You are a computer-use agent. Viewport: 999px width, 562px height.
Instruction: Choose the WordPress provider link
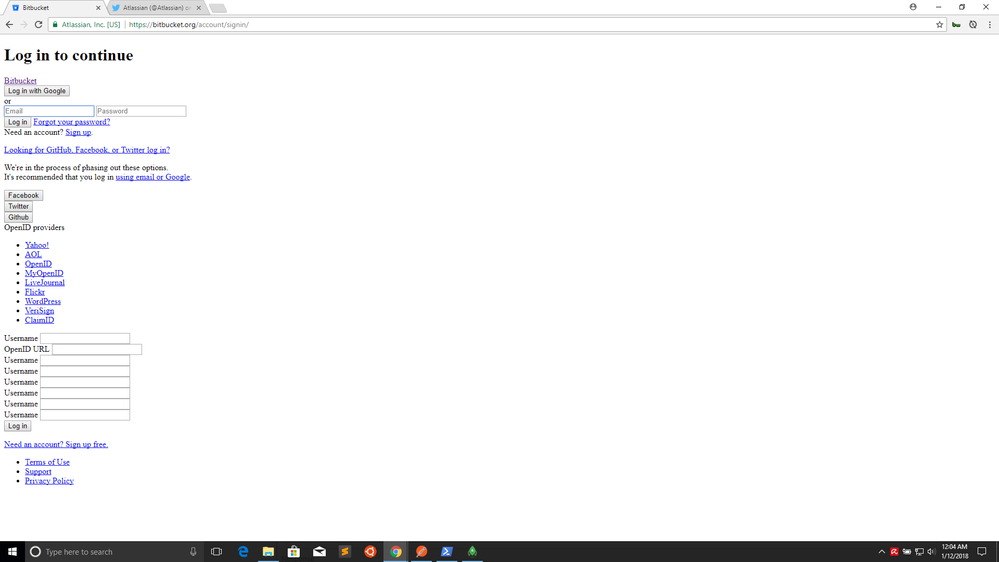pyautogui.click(x=43, y=301)
